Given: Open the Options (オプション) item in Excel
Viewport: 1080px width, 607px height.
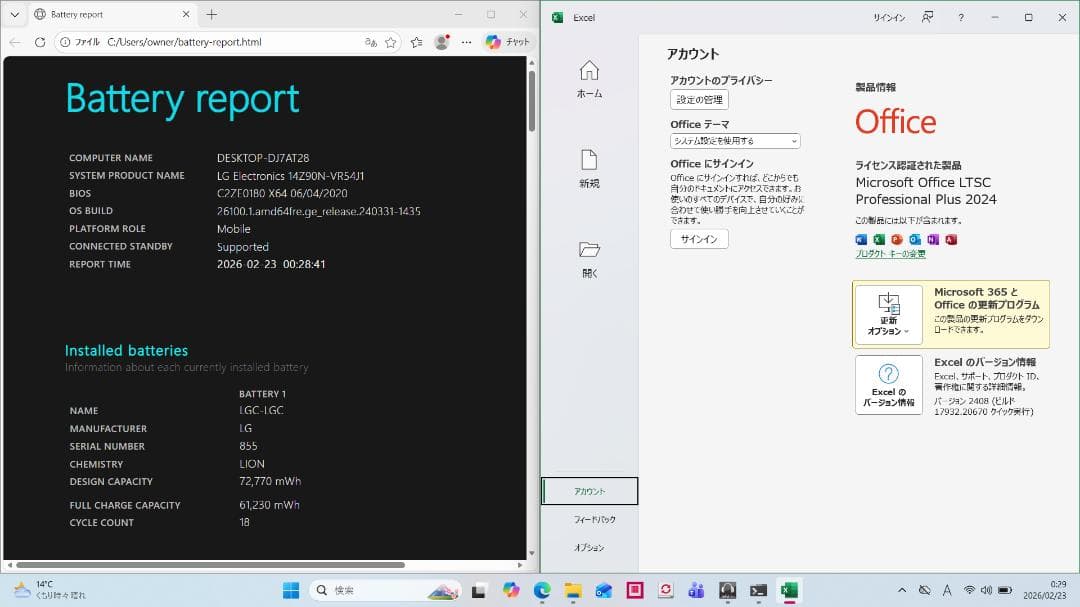Looking at the screenshot, I should pos(590,548).
